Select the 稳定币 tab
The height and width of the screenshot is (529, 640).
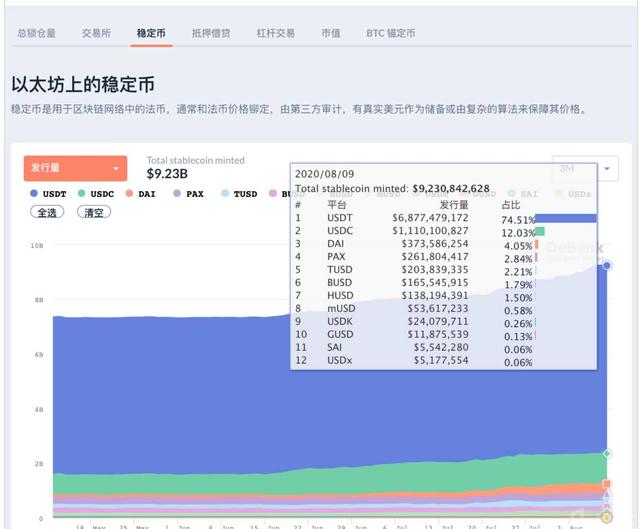(151, 33)
